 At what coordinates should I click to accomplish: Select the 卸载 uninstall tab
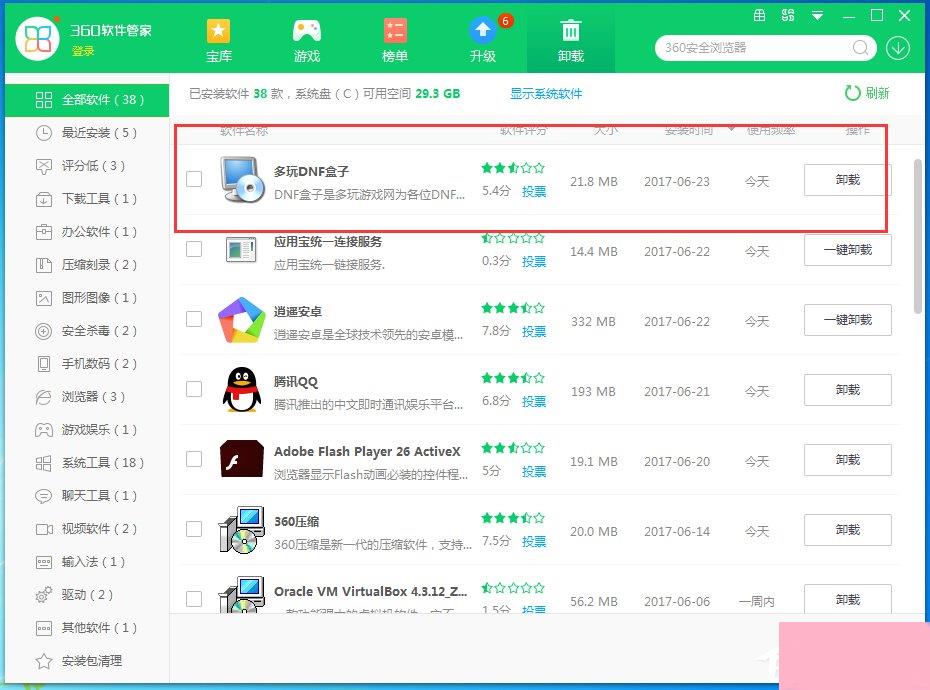pos(571,40)
